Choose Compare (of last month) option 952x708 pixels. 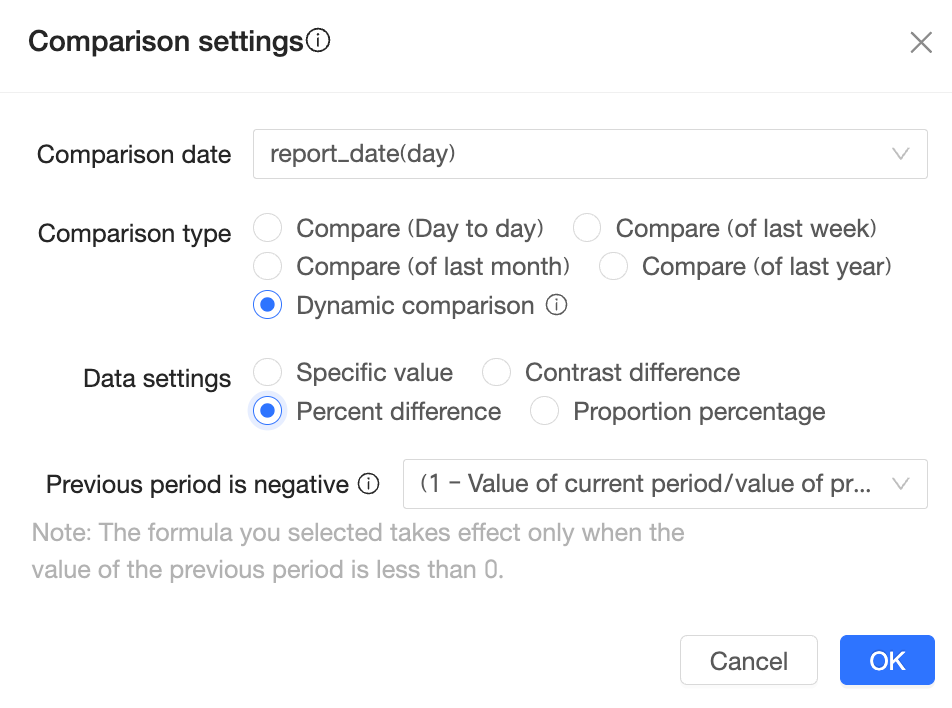[268, 267]
